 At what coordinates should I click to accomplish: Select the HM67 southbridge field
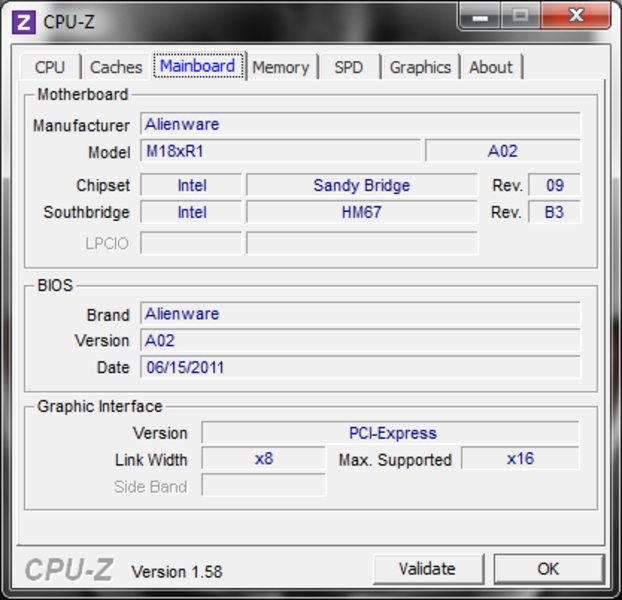362,212
